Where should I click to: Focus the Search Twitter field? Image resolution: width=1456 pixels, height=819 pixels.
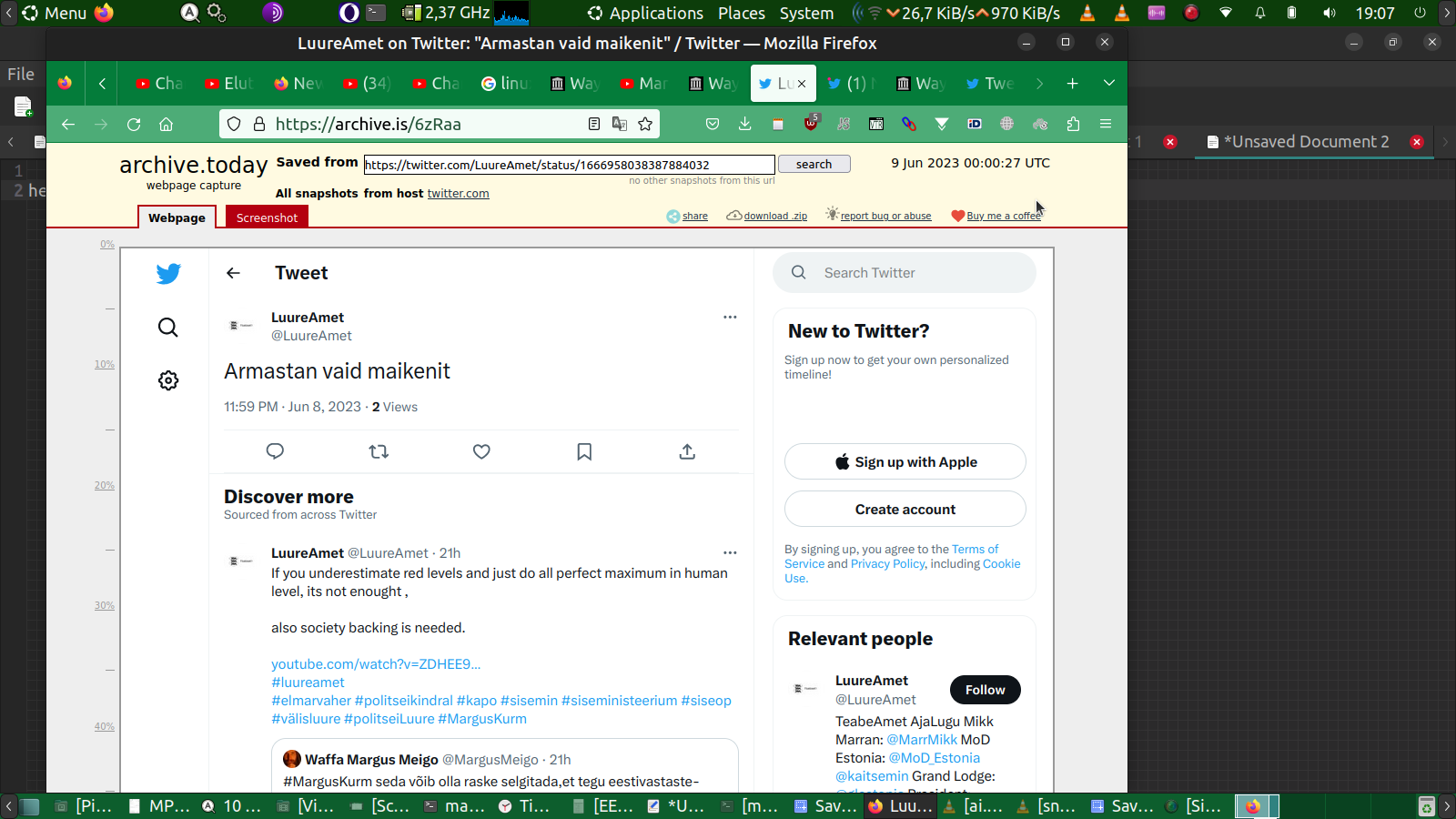point(905,272)
